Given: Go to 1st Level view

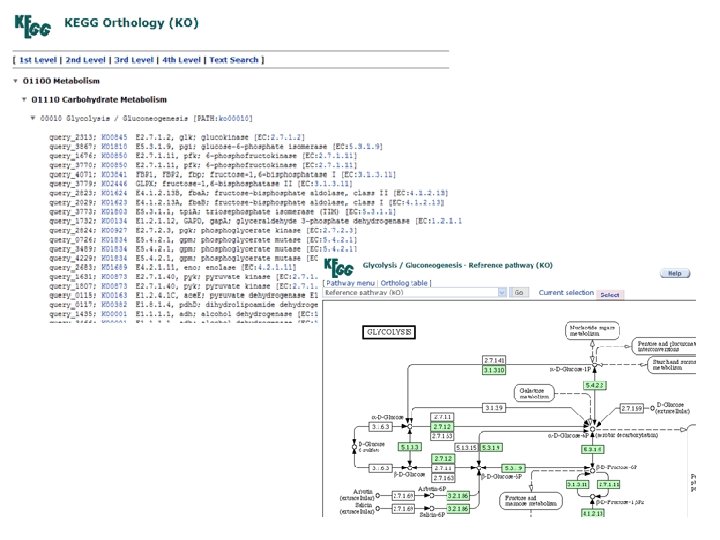Looking at the screenshot, I should [38, 60].
